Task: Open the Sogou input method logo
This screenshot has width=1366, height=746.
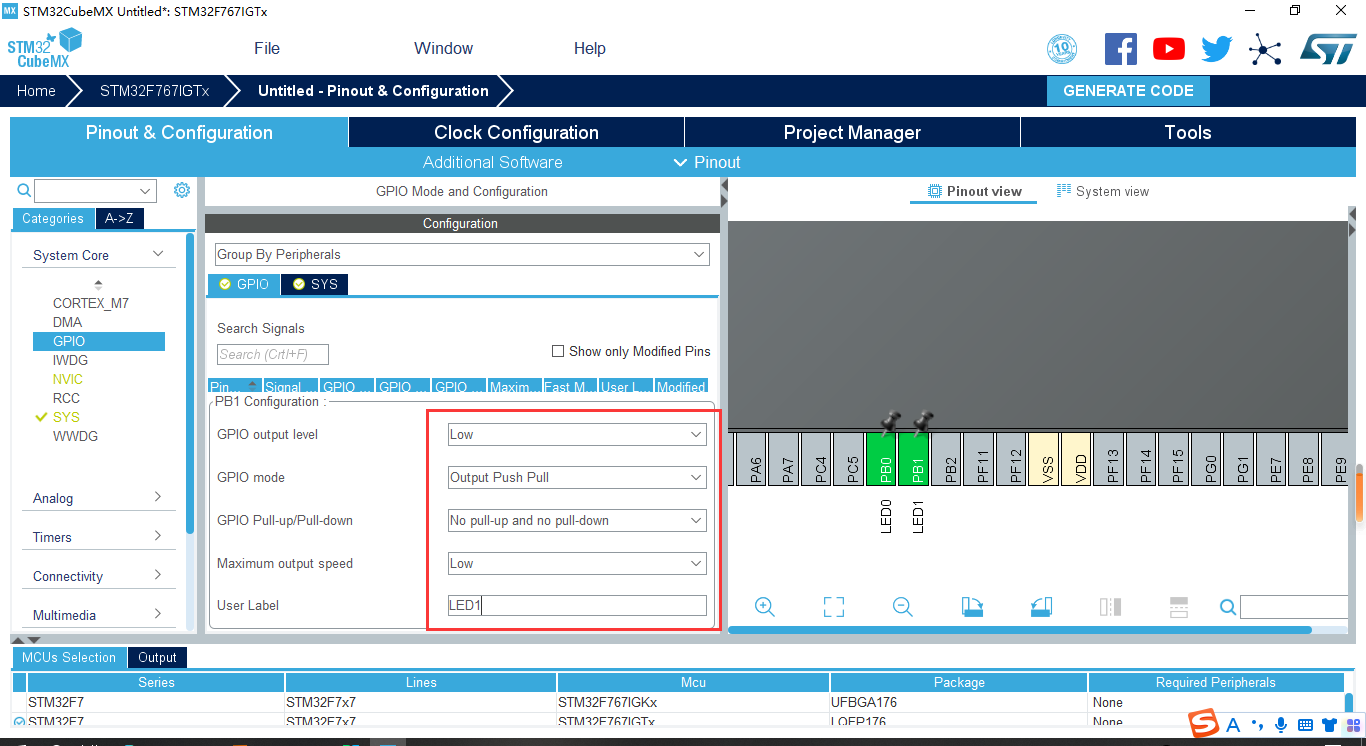Action: (1203, 723)
